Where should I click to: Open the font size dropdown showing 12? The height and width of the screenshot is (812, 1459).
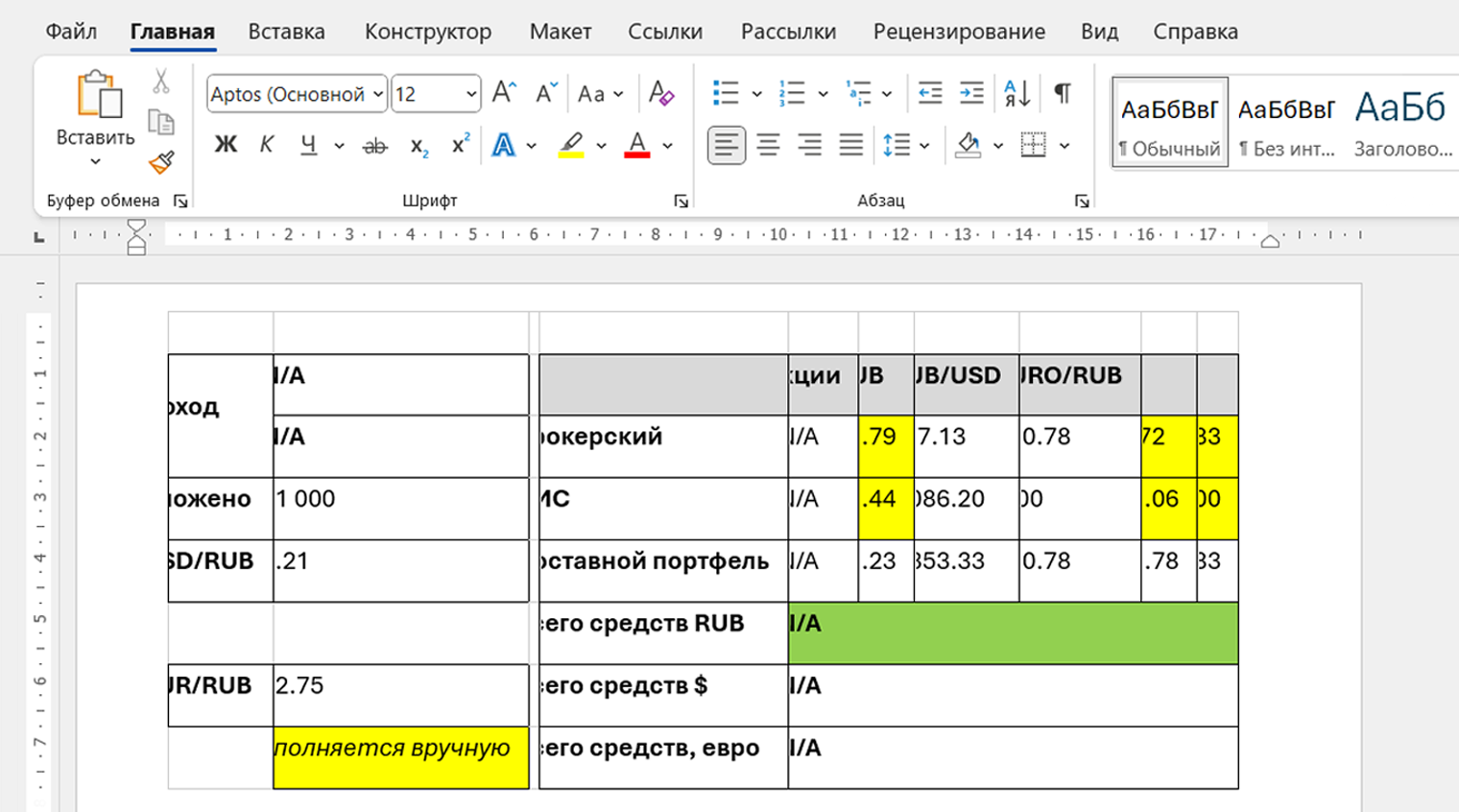(x=470, y=94)
